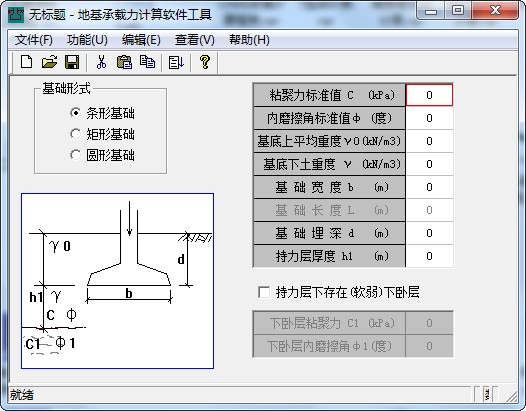This screenshot has width=526, height=411.
Task: Enable 持力层下存在(软弱)下卧层 checkbox
Action: click(264, 292)
